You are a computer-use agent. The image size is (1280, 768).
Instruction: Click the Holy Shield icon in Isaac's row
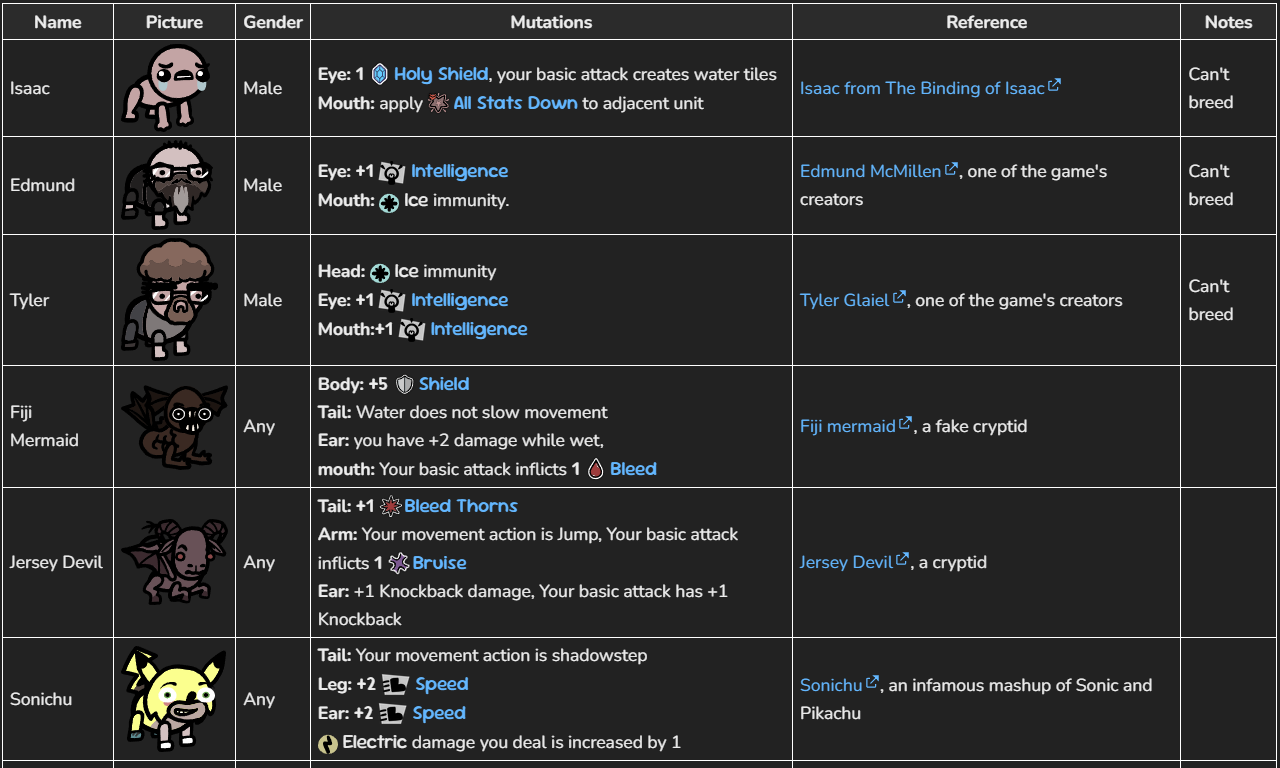[379, 74]
